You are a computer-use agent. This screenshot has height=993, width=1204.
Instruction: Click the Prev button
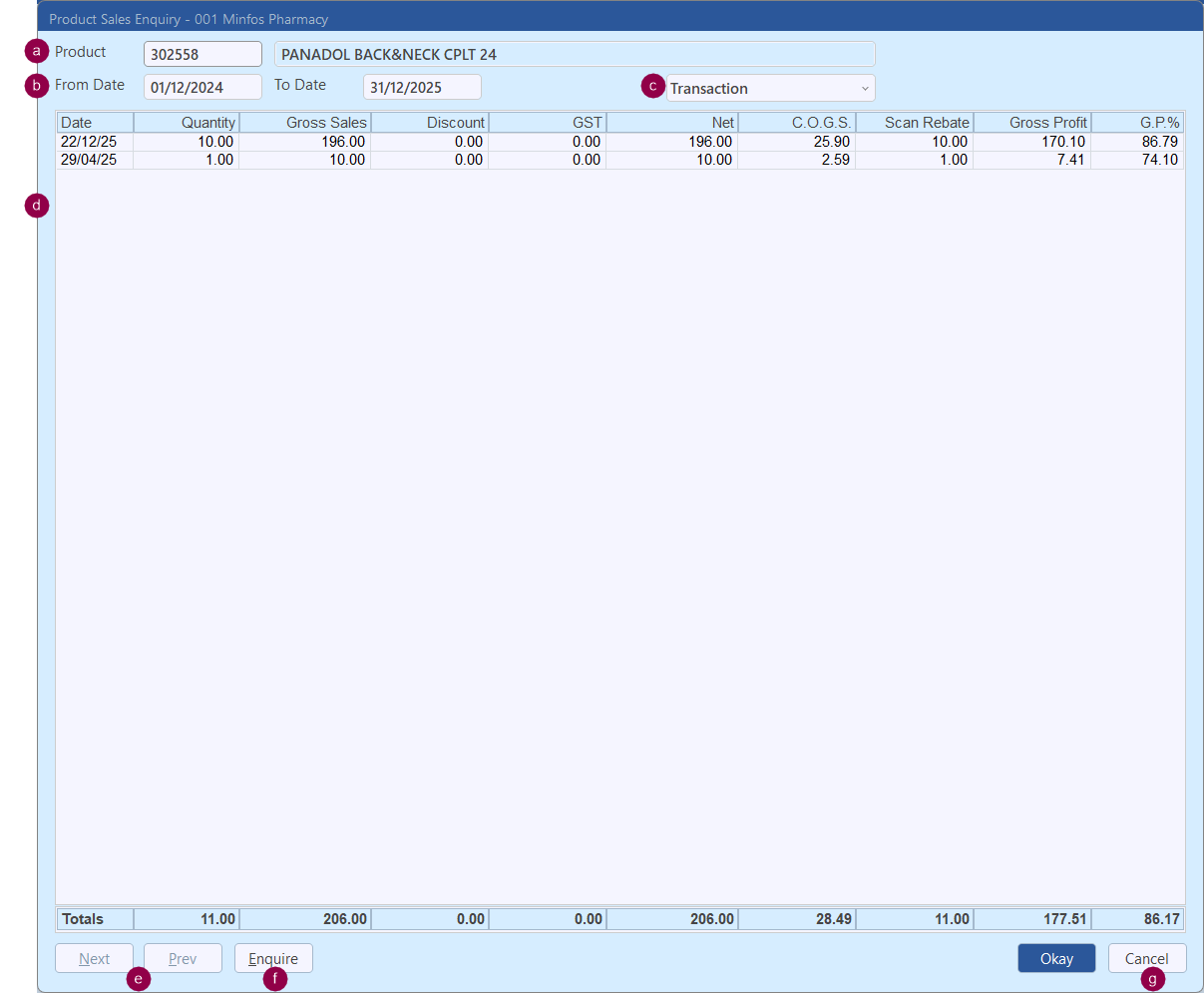[x=183, y=958]
